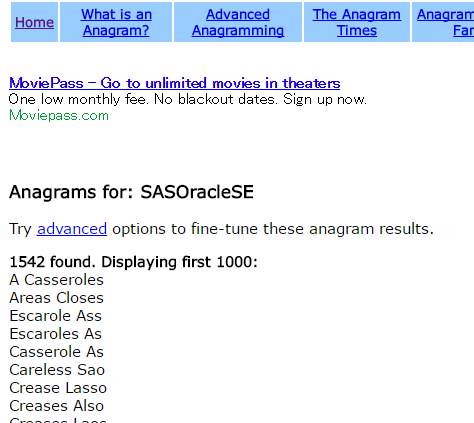The width and height of the screenshot is (474, 423).
Task: Select the Crease Lasso anagram result
Action: tap(58, 388)
